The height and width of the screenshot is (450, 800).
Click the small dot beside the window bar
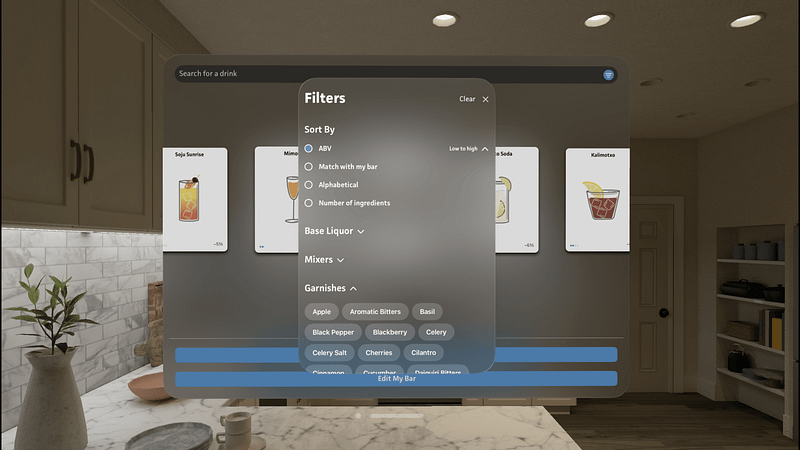point(358,416)
